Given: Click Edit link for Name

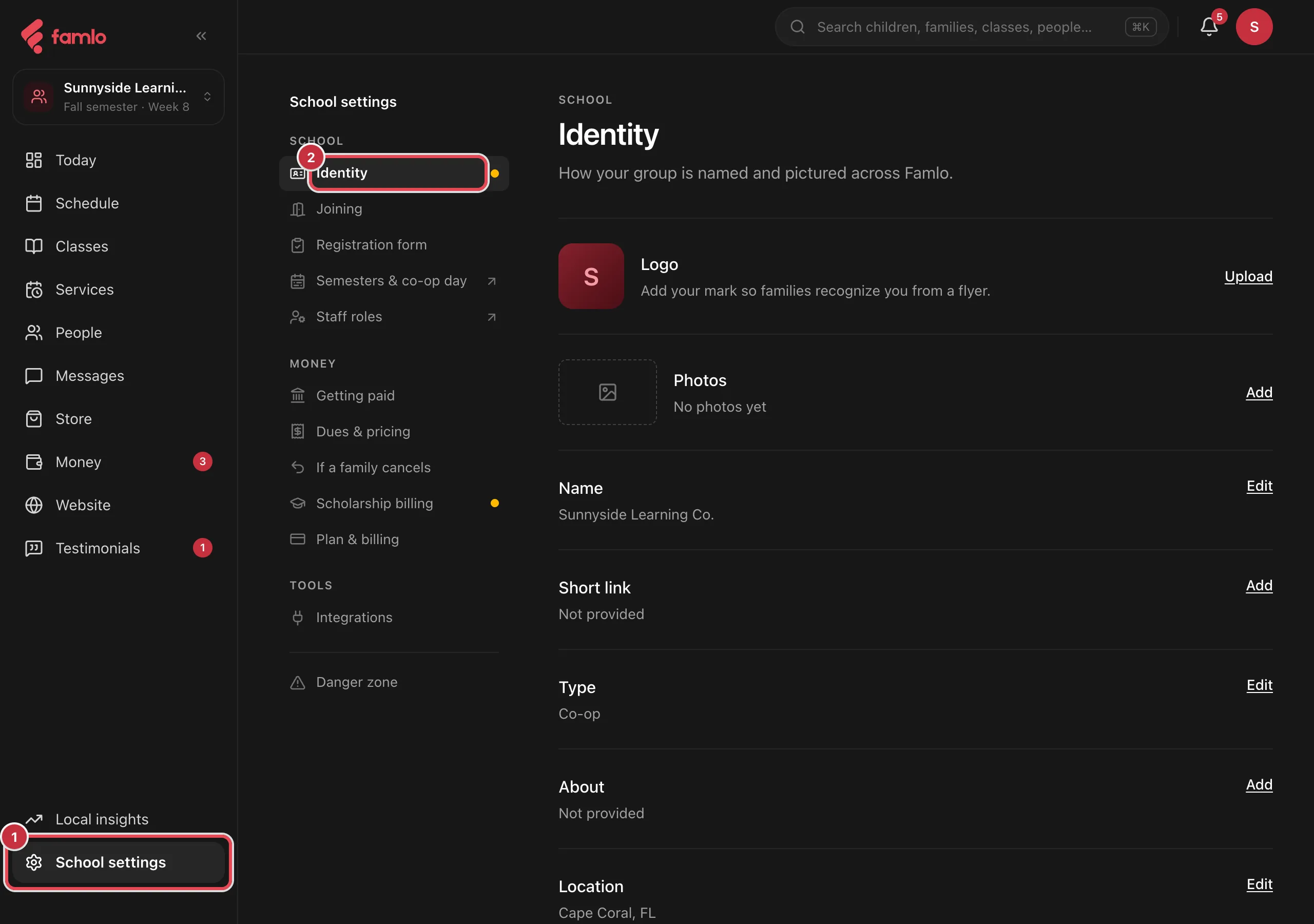Looking at the screenshot, I should [1260, 486].
